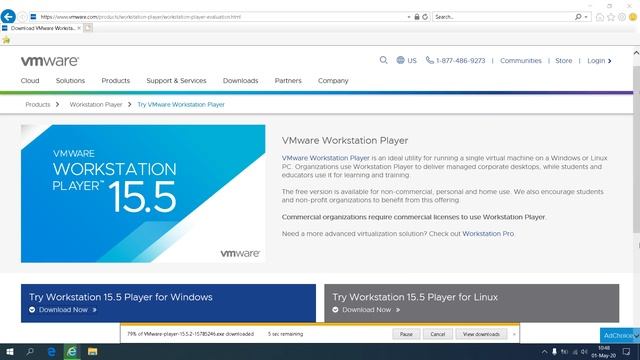640x360 pixels.
Task: Open the Products navigation menu
Action: click(x=116, y=80)
